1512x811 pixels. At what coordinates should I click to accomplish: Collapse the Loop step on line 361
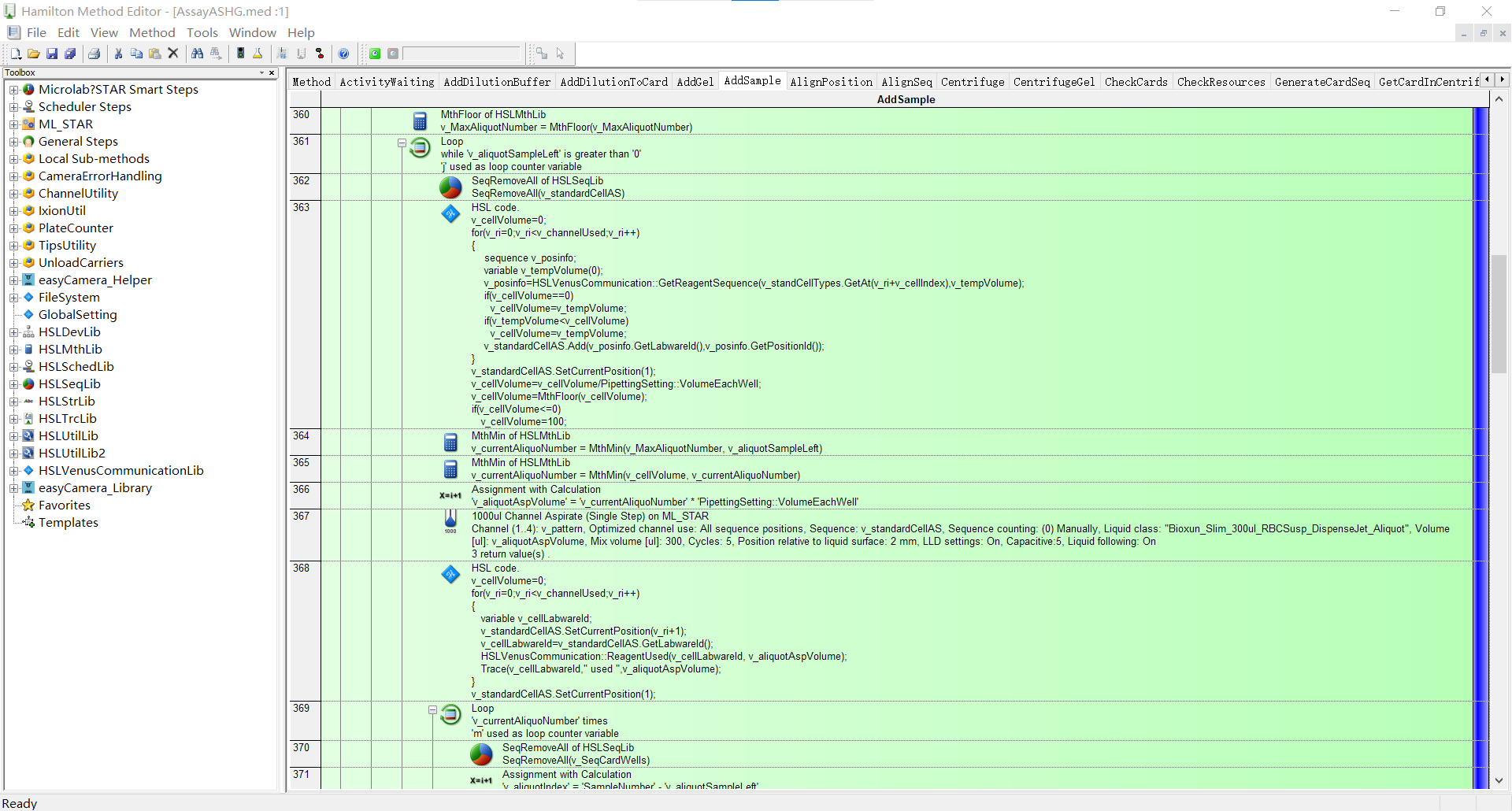coord(402,143)
